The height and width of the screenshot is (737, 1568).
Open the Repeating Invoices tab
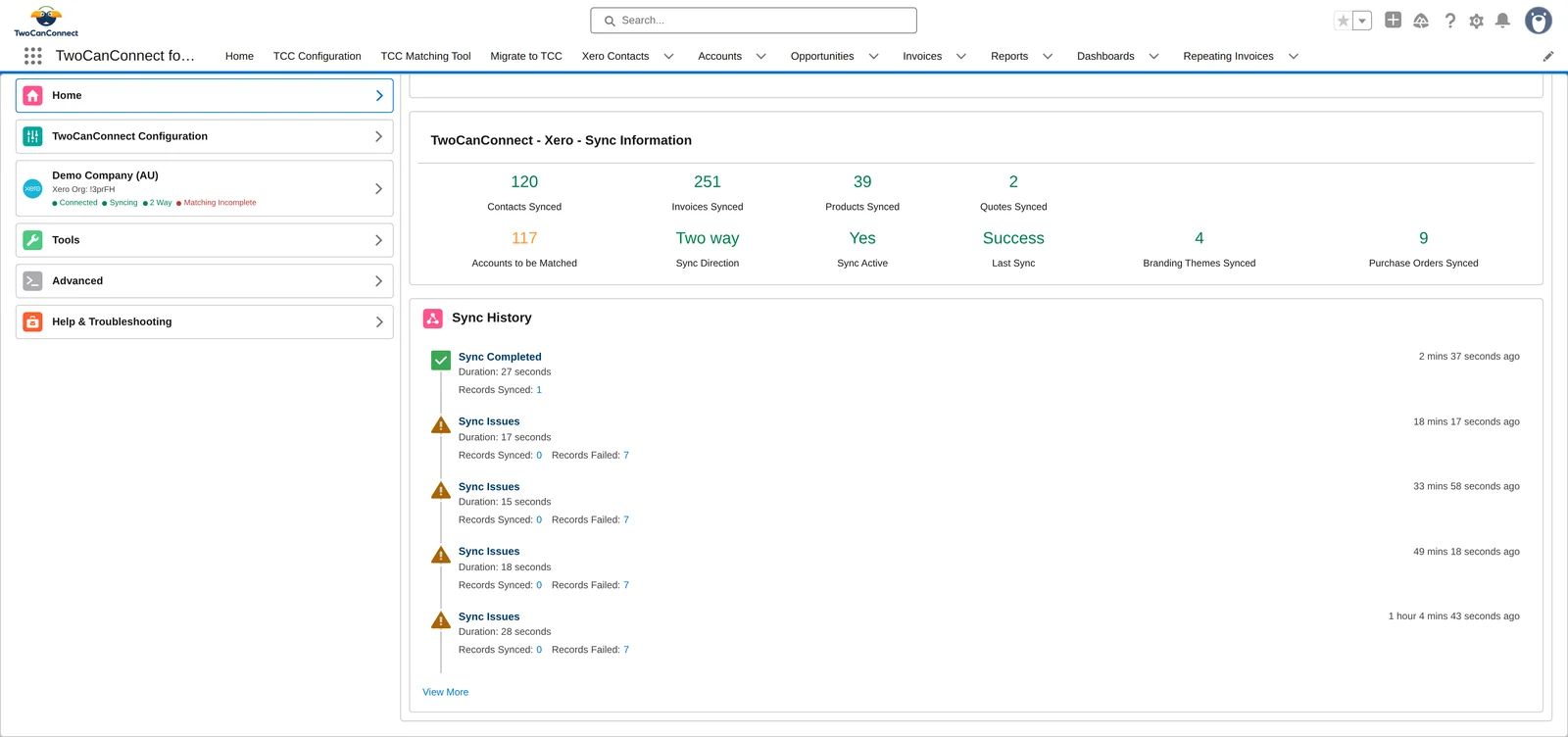[x=1228, y=56]
